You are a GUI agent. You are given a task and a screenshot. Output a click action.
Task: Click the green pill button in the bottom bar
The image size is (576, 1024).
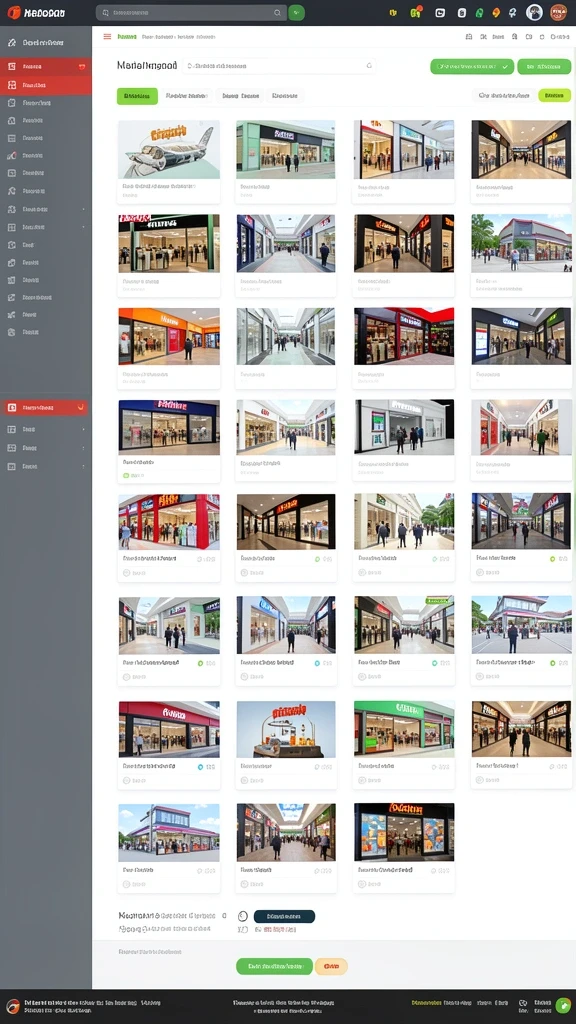(274, 966)
